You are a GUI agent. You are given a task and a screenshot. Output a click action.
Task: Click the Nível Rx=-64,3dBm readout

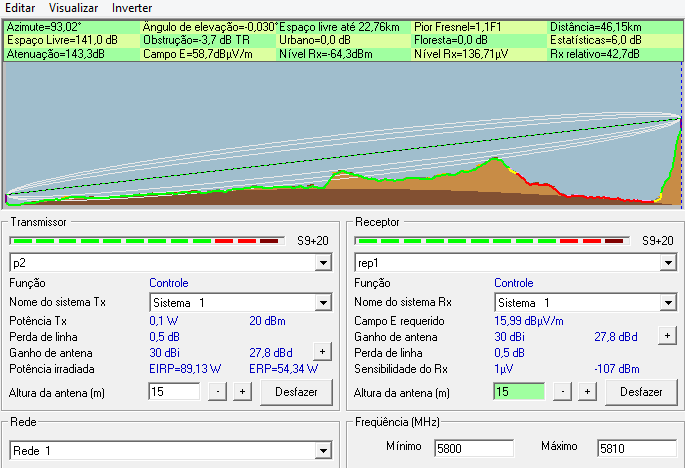326,54
